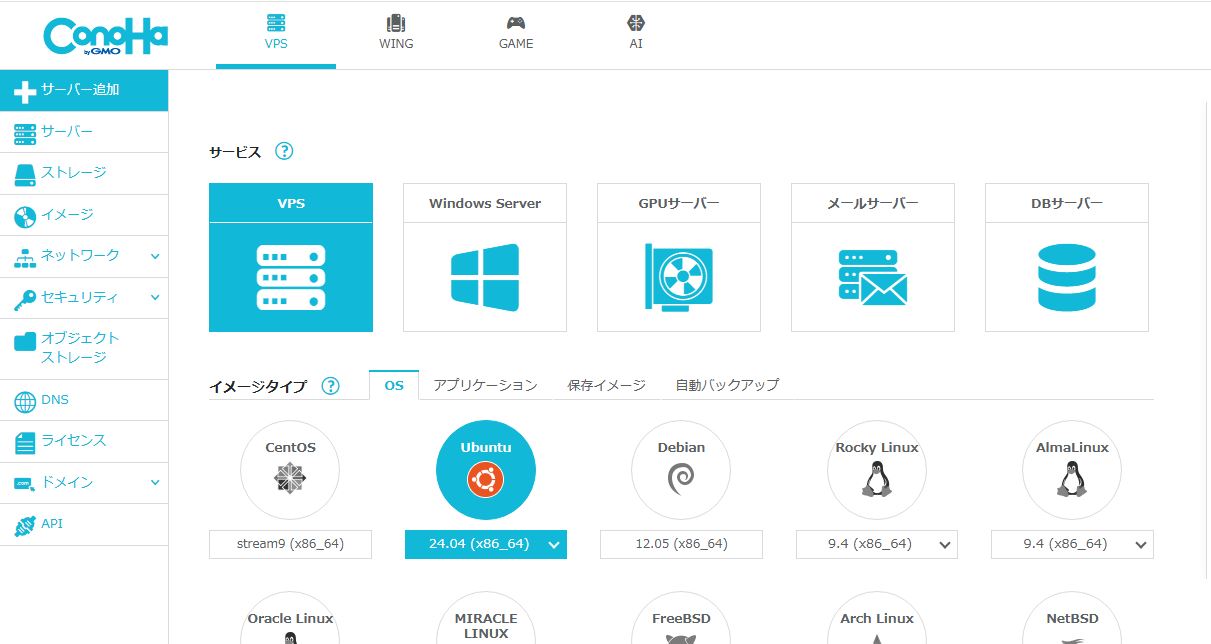This screenshot has width=1211, height=644.
Task: Open the API item in sidebar
Action: (52, 524)
